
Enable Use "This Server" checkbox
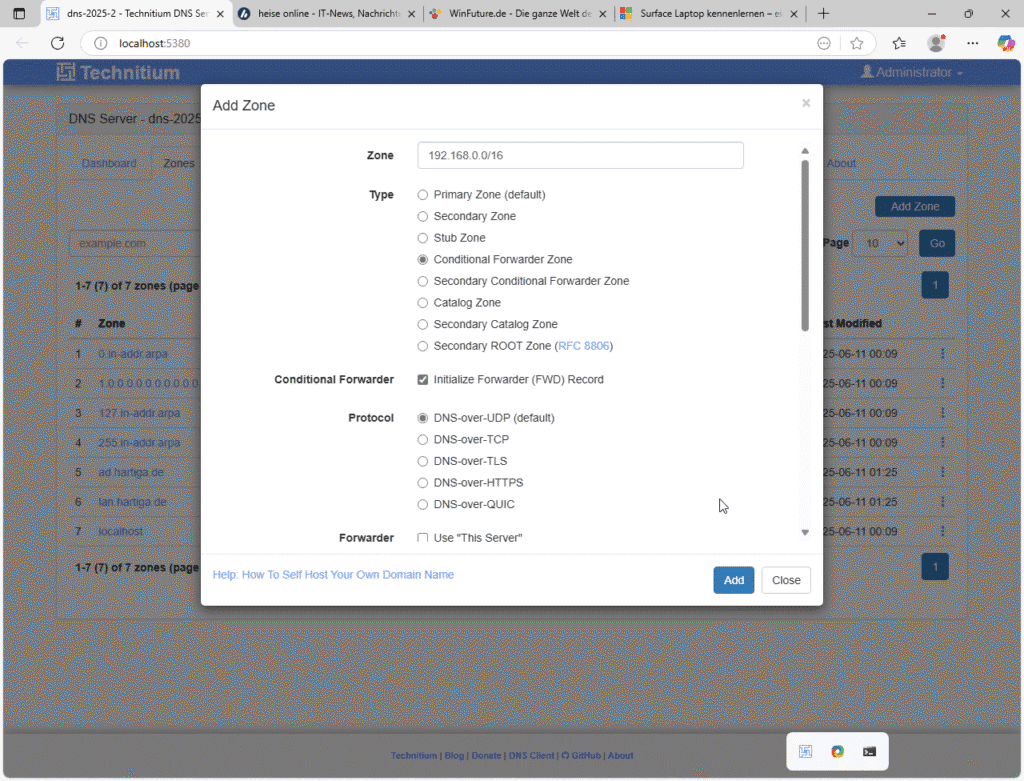tap(423, 538)
